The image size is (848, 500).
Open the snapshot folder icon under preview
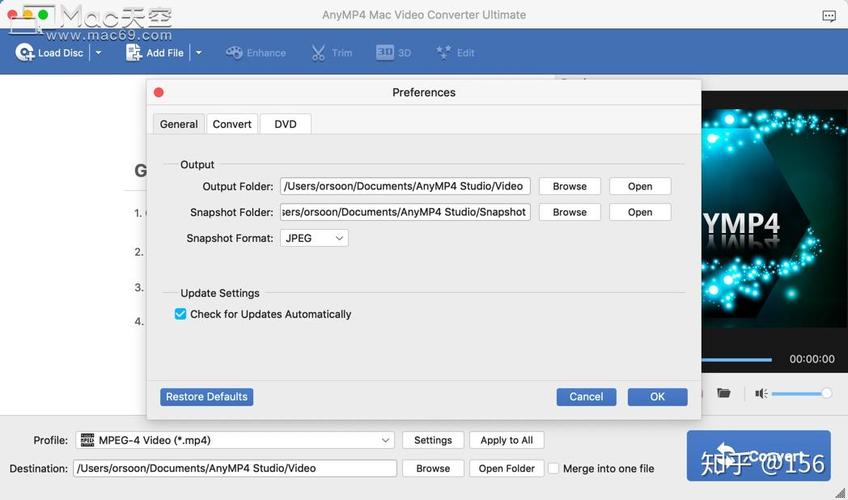pos(724,394)
